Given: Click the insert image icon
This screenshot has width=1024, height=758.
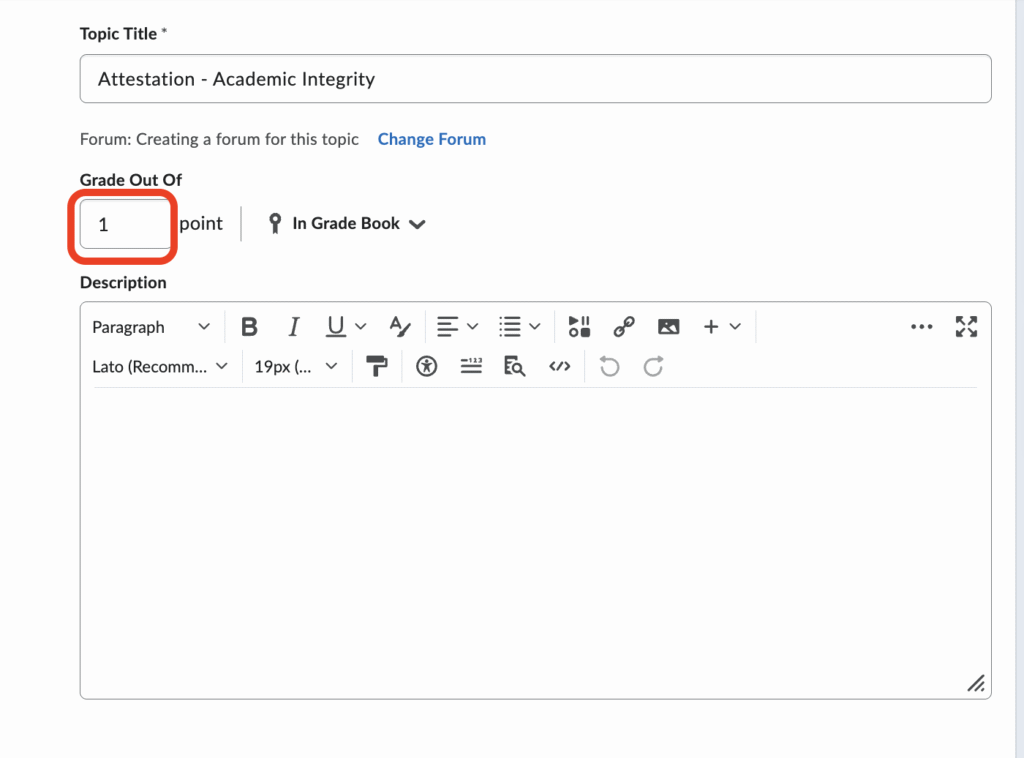Looking at the screenshot, I should click(x=668, y=327).
